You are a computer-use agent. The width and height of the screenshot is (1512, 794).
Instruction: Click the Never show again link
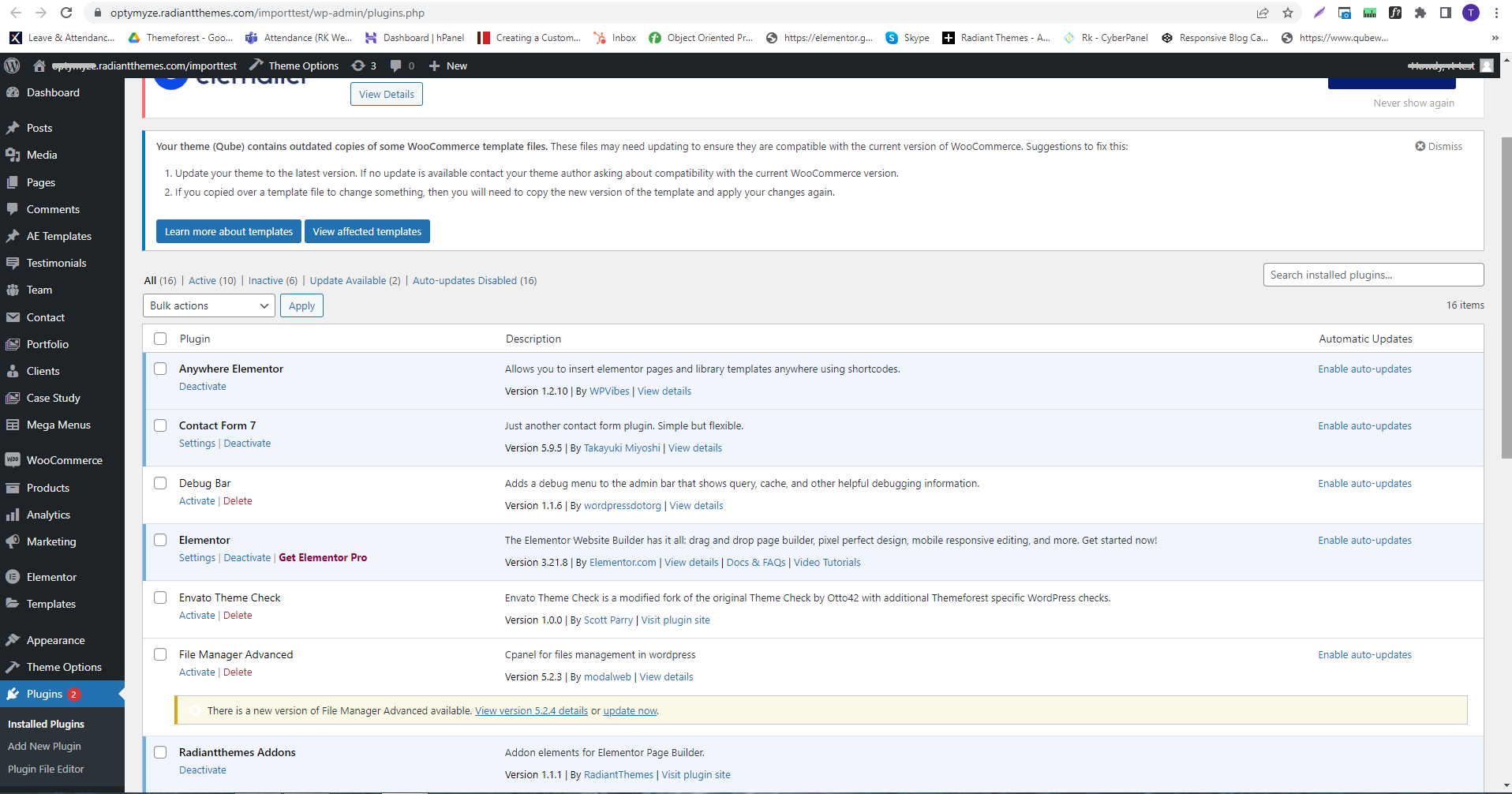pyautogui.click(x=1413, y=103)
